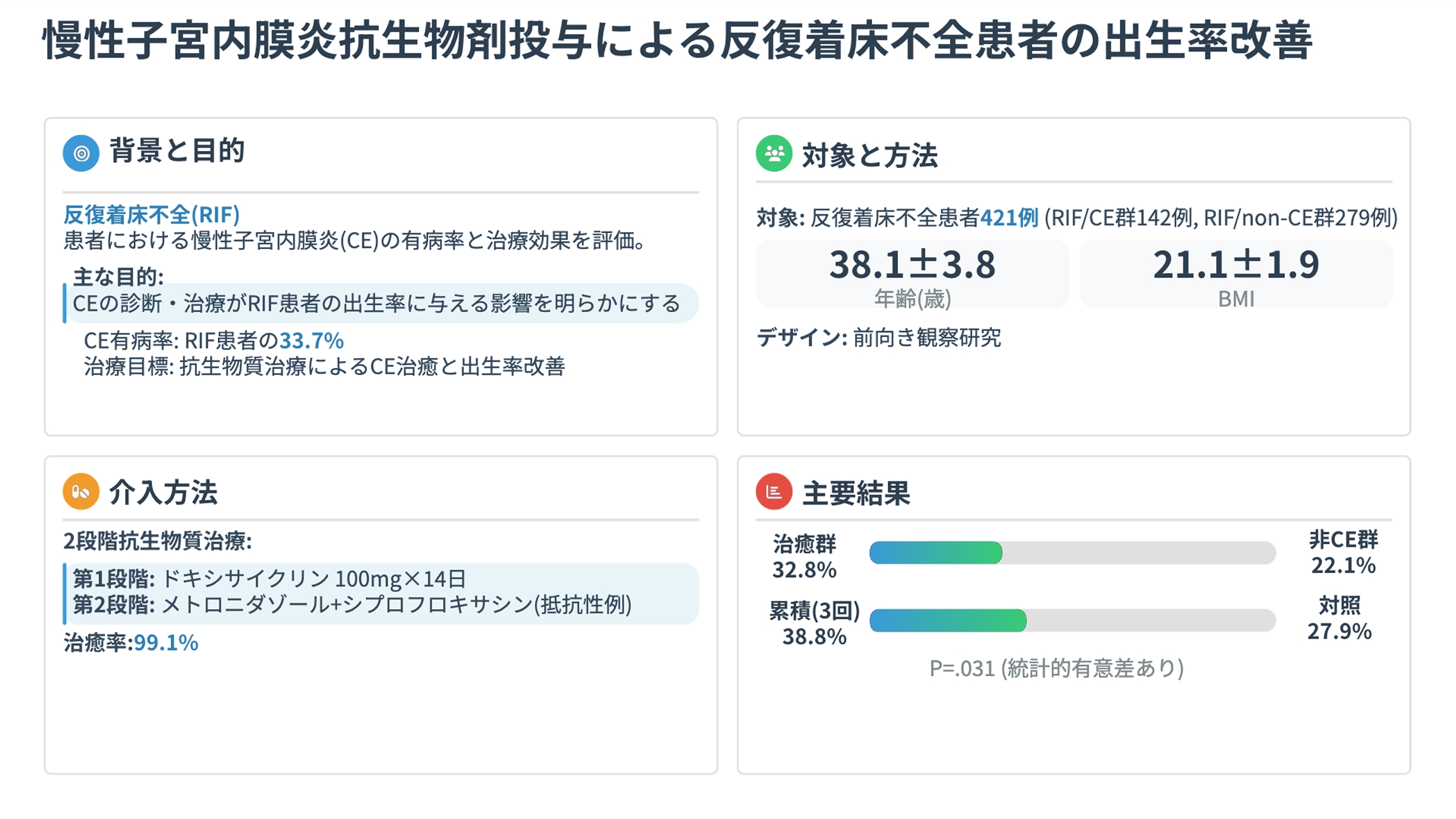Click the orange pills icon beside 介入方法
Image resolution: width=1456 pixels, height=819 pixels.
click(81, 491)
